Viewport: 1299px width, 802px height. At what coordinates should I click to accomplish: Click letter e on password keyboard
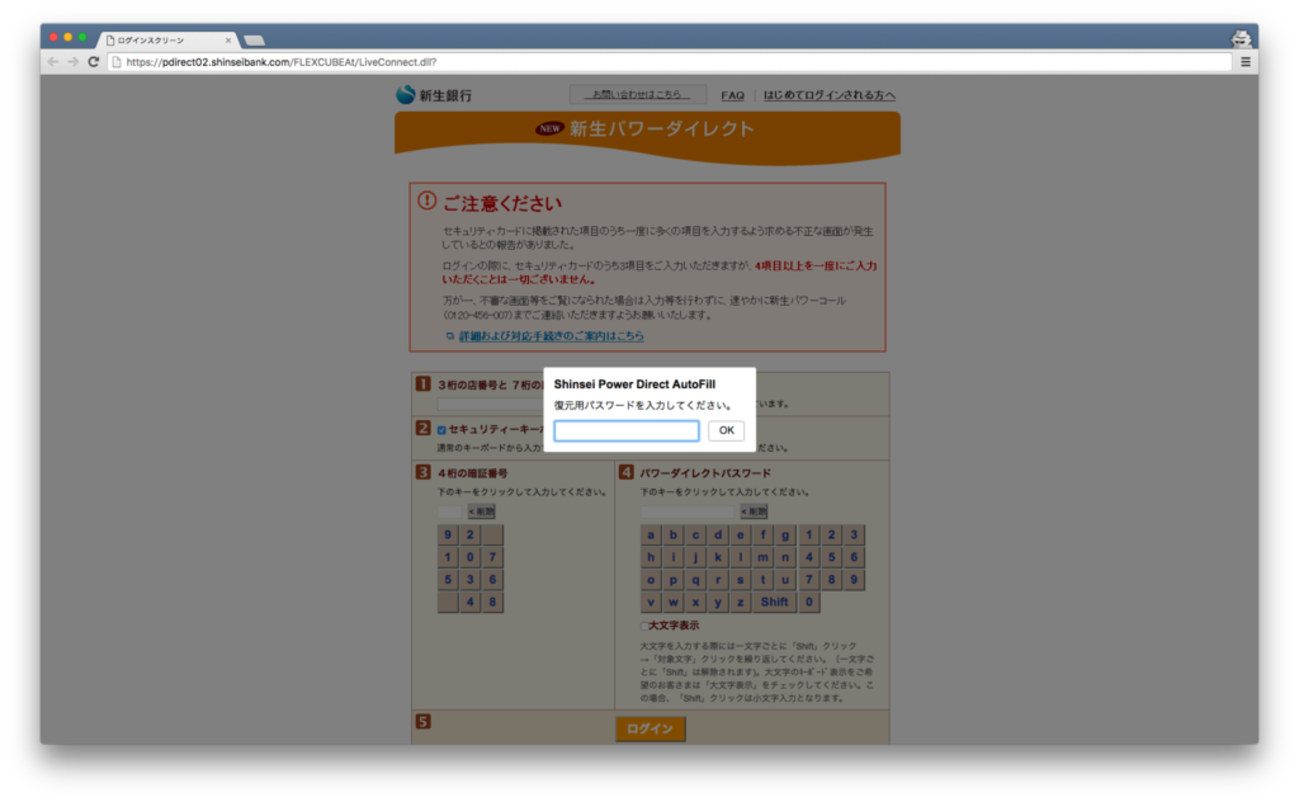(x=741, y=535)
